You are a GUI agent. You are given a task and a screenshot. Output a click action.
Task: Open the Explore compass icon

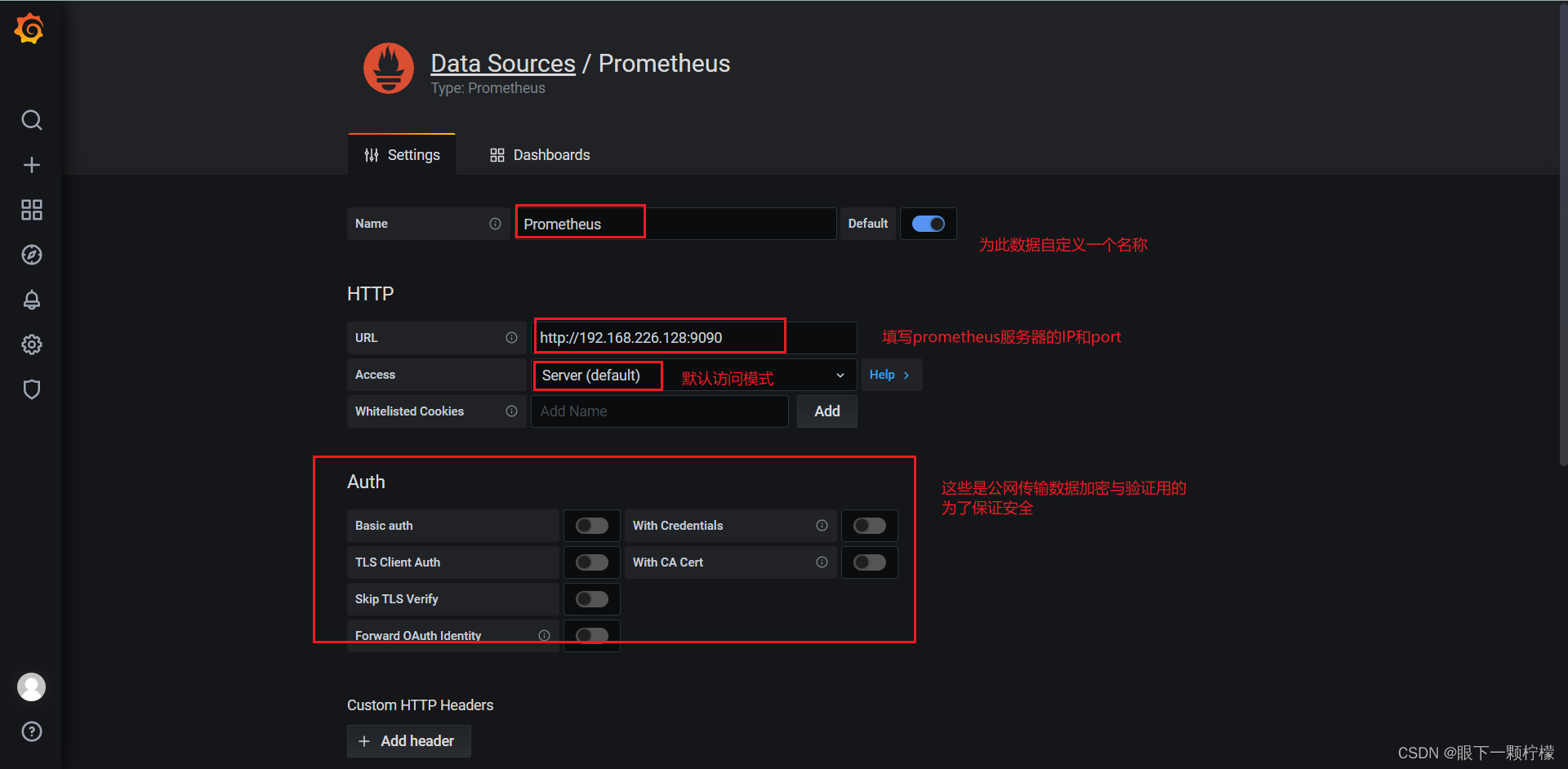(31, 255)
